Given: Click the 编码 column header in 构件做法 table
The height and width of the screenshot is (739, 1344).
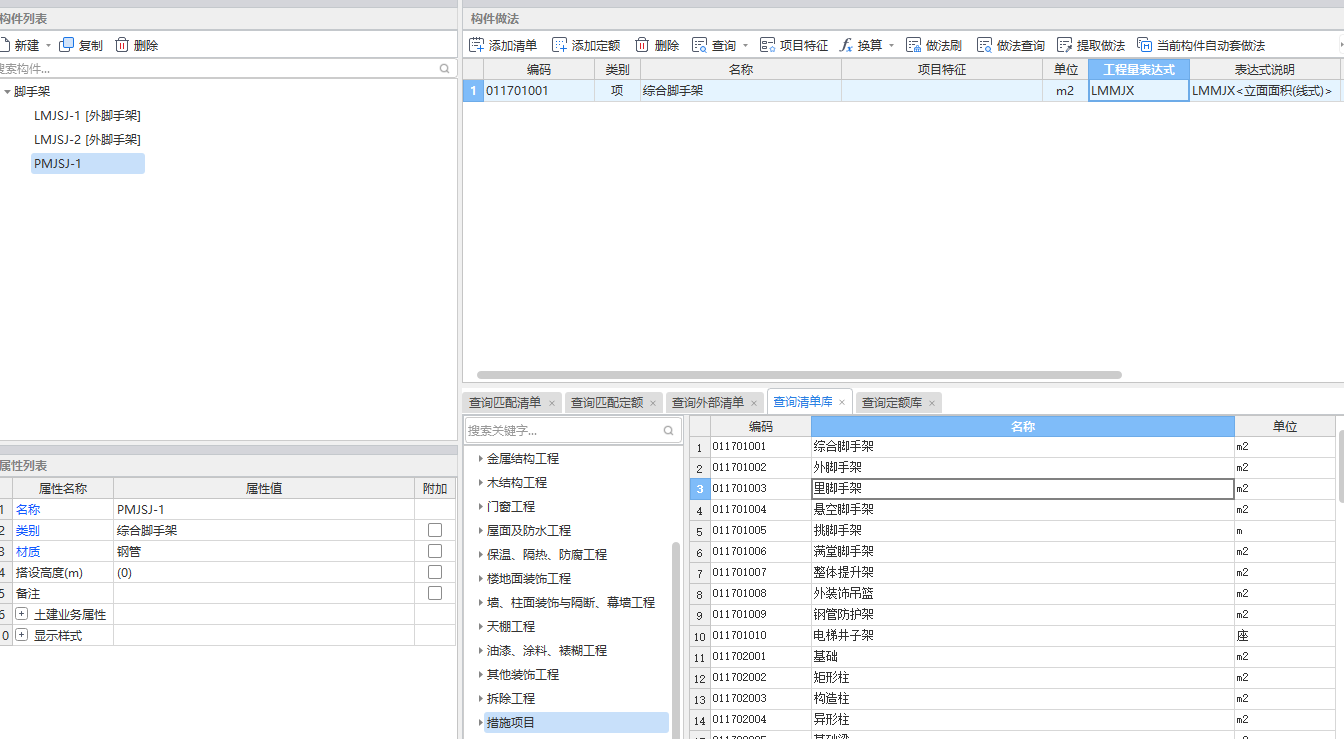Looking at the screenshot, I should pyautogui.click(x=539, y=70).
